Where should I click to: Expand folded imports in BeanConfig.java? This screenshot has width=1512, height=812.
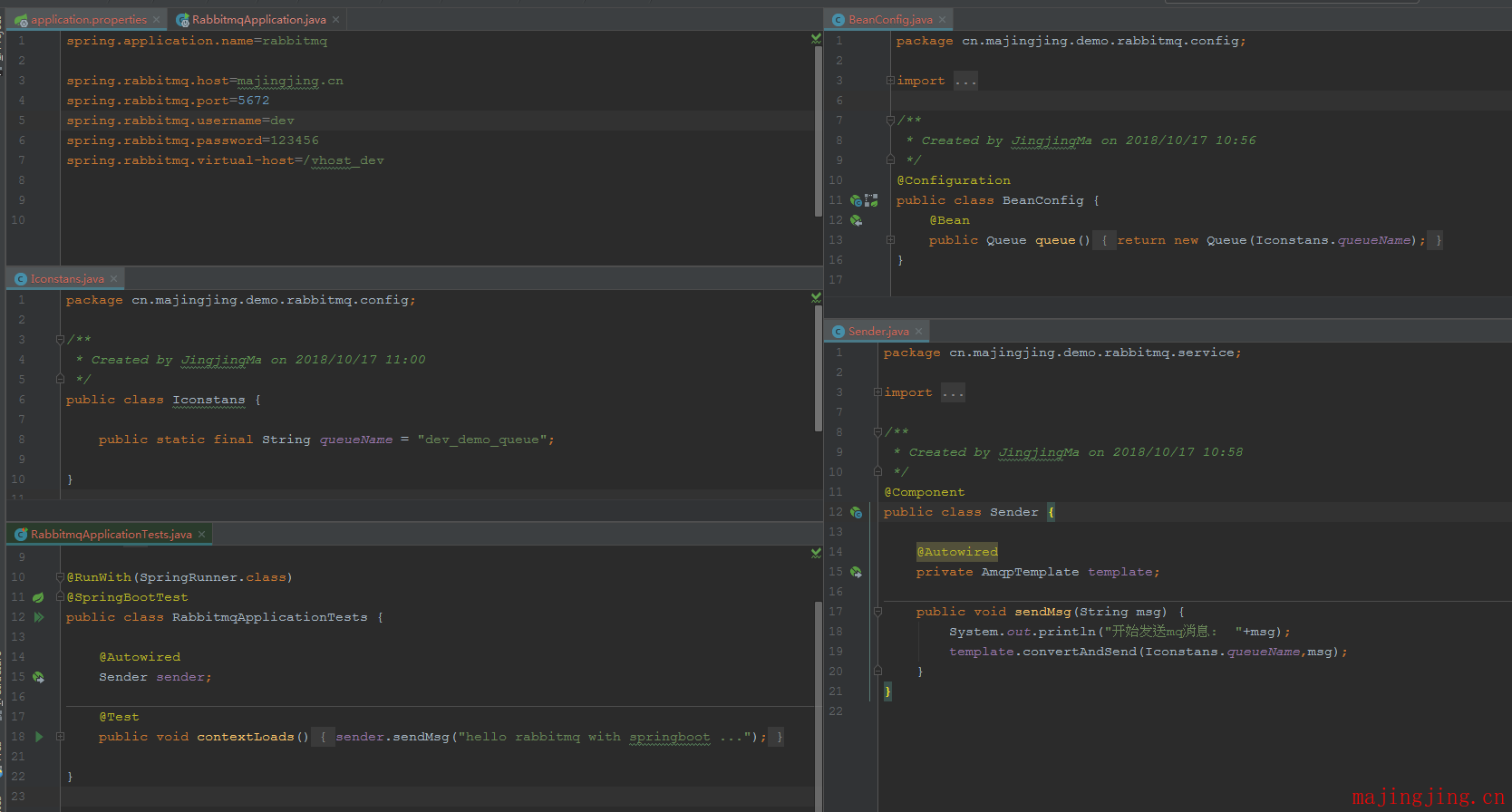[x=890, y=81]
